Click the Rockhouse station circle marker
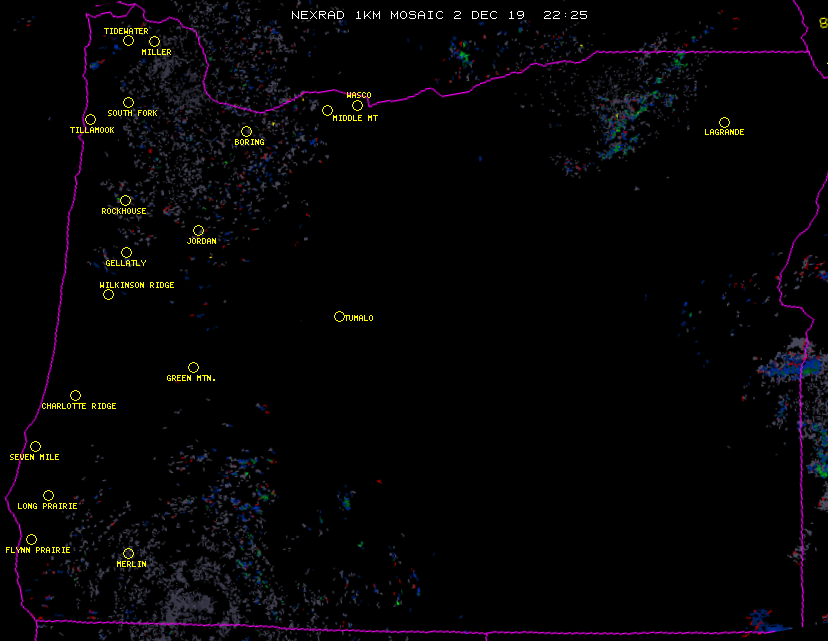The width and height of the screenshot is (828, 641). click(125, 201)
